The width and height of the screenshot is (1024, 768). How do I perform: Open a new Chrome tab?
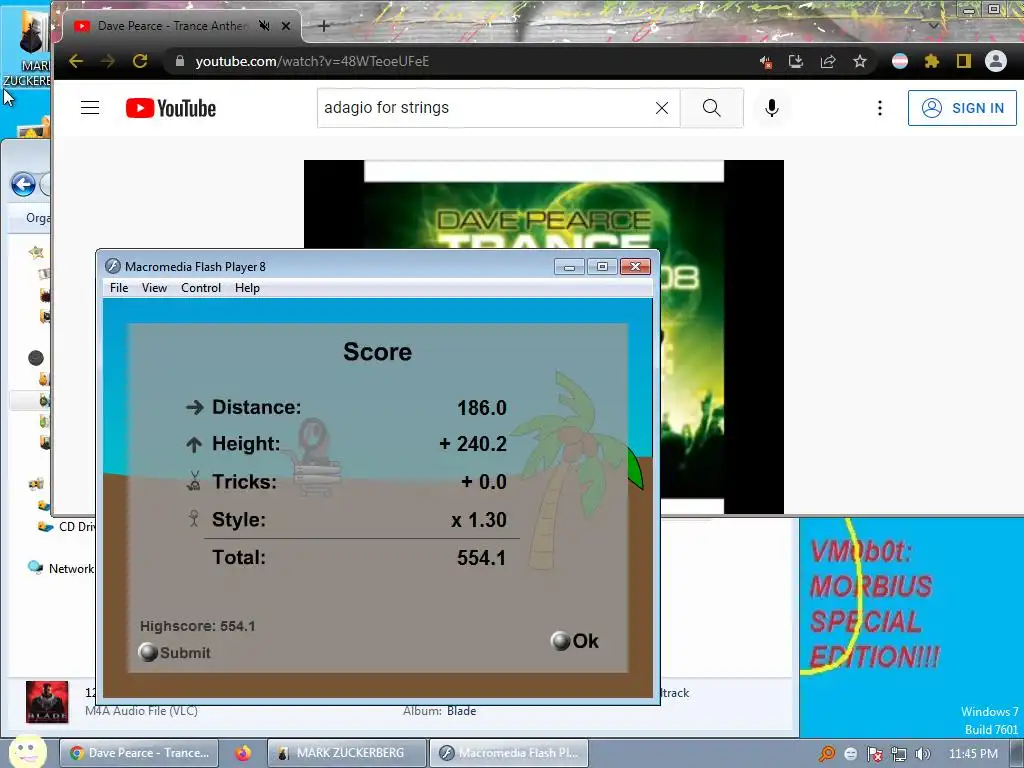click(324, 26)
